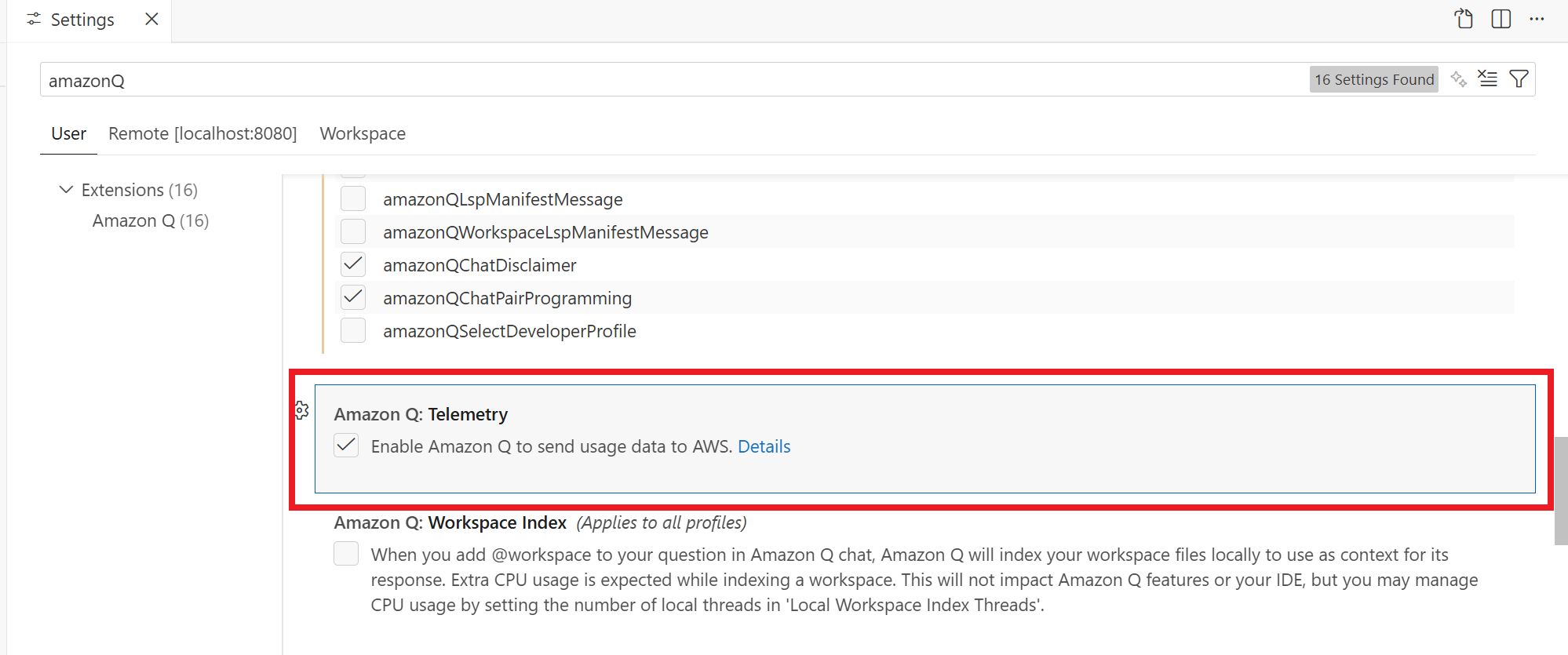Disable the Amazon Q Telemetry checkbox
The height and width of the screenshot is (655, 1568).
click(x=346, y=446)
